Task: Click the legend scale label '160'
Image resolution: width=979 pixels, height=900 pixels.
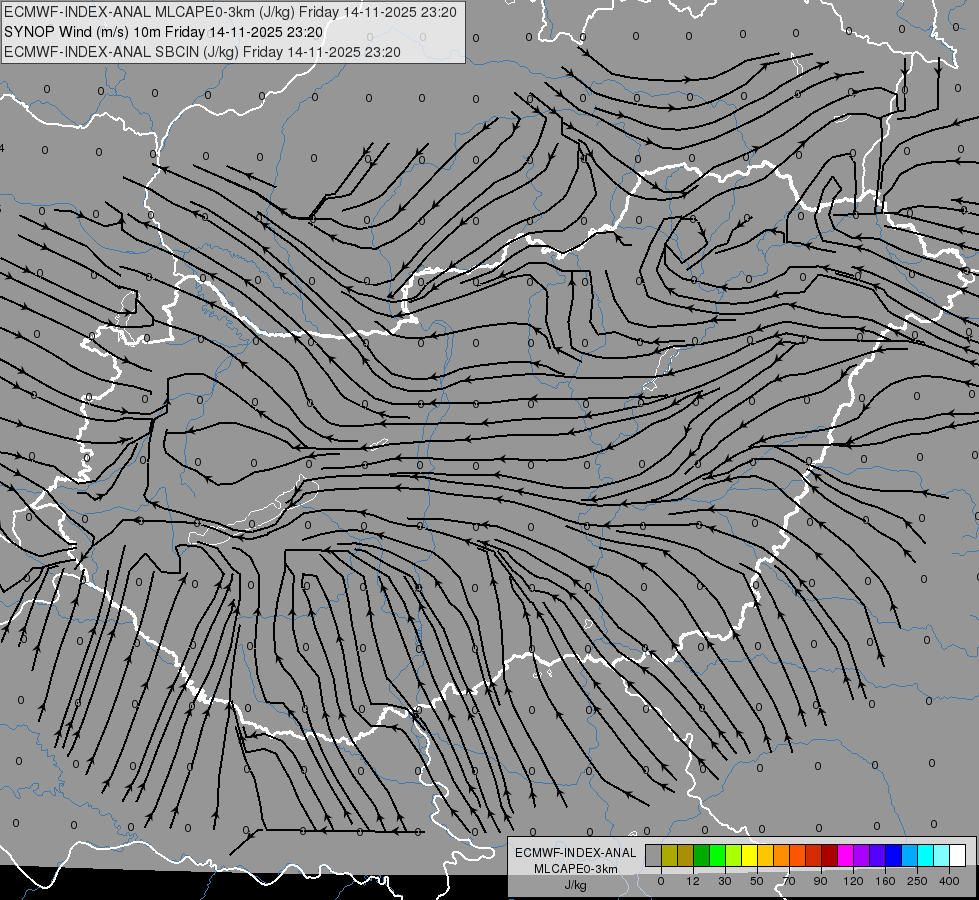Action: pyautogui.click(x=885, y=881)
